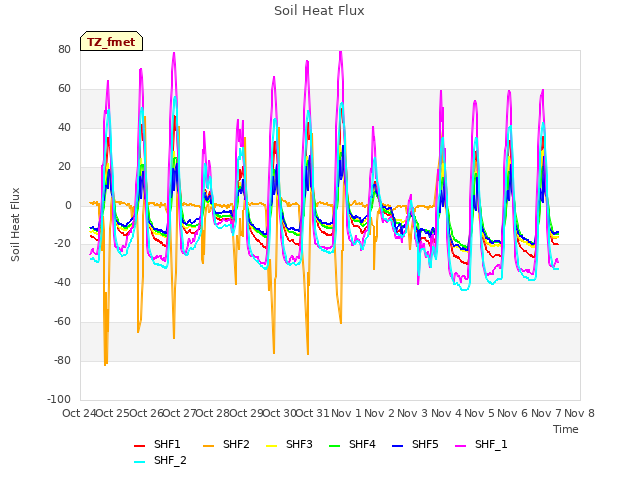Select the SHF2 legend label
This screenshot has height=480, width=640.
[236, 444]
